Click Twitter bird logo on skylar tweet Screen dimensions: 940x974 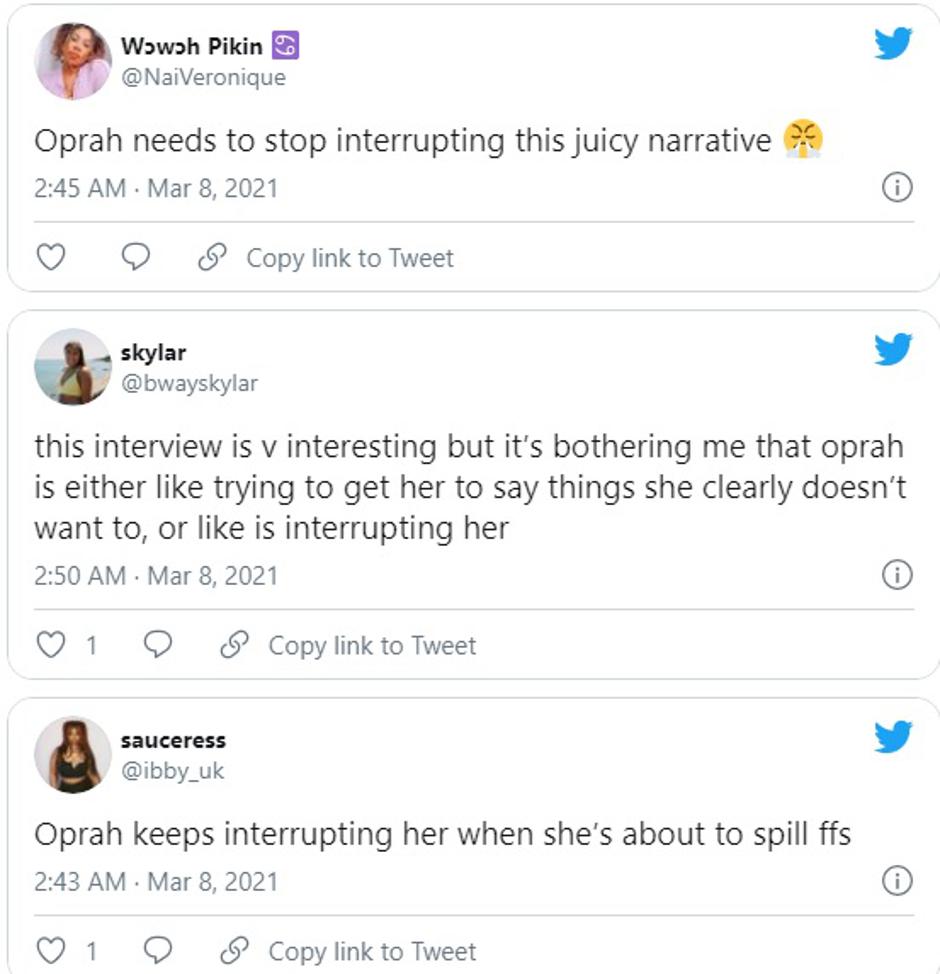(x=892, y=349)
